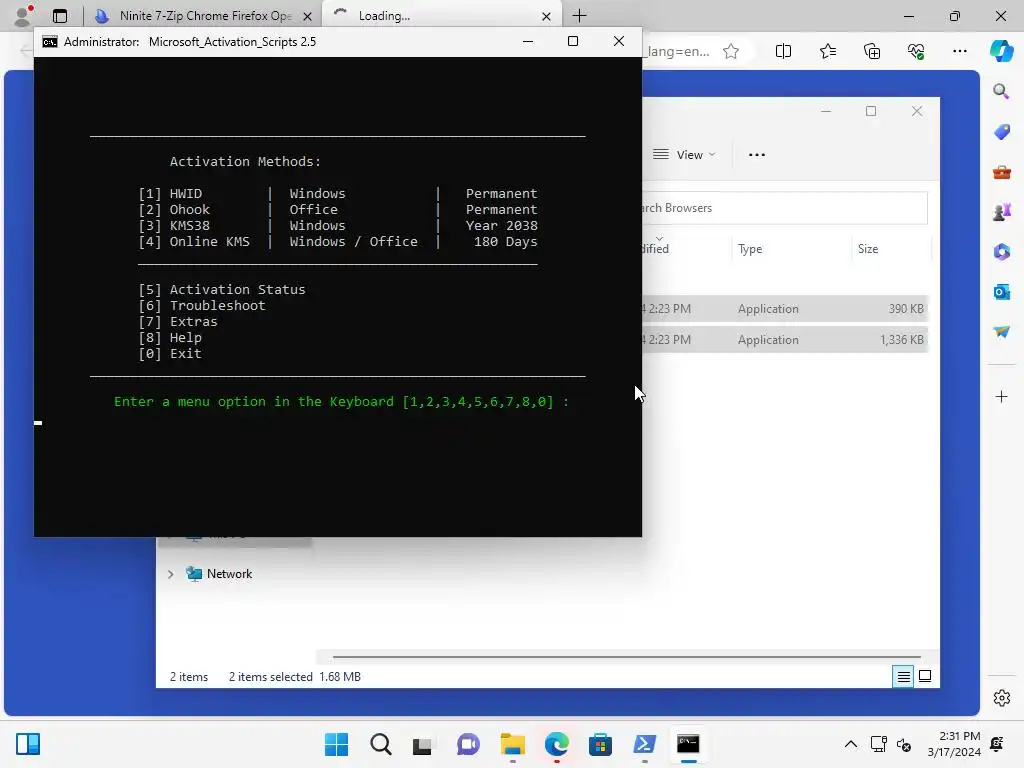Open Edge sidebar Drop paper plane icon

(1001, 332)
